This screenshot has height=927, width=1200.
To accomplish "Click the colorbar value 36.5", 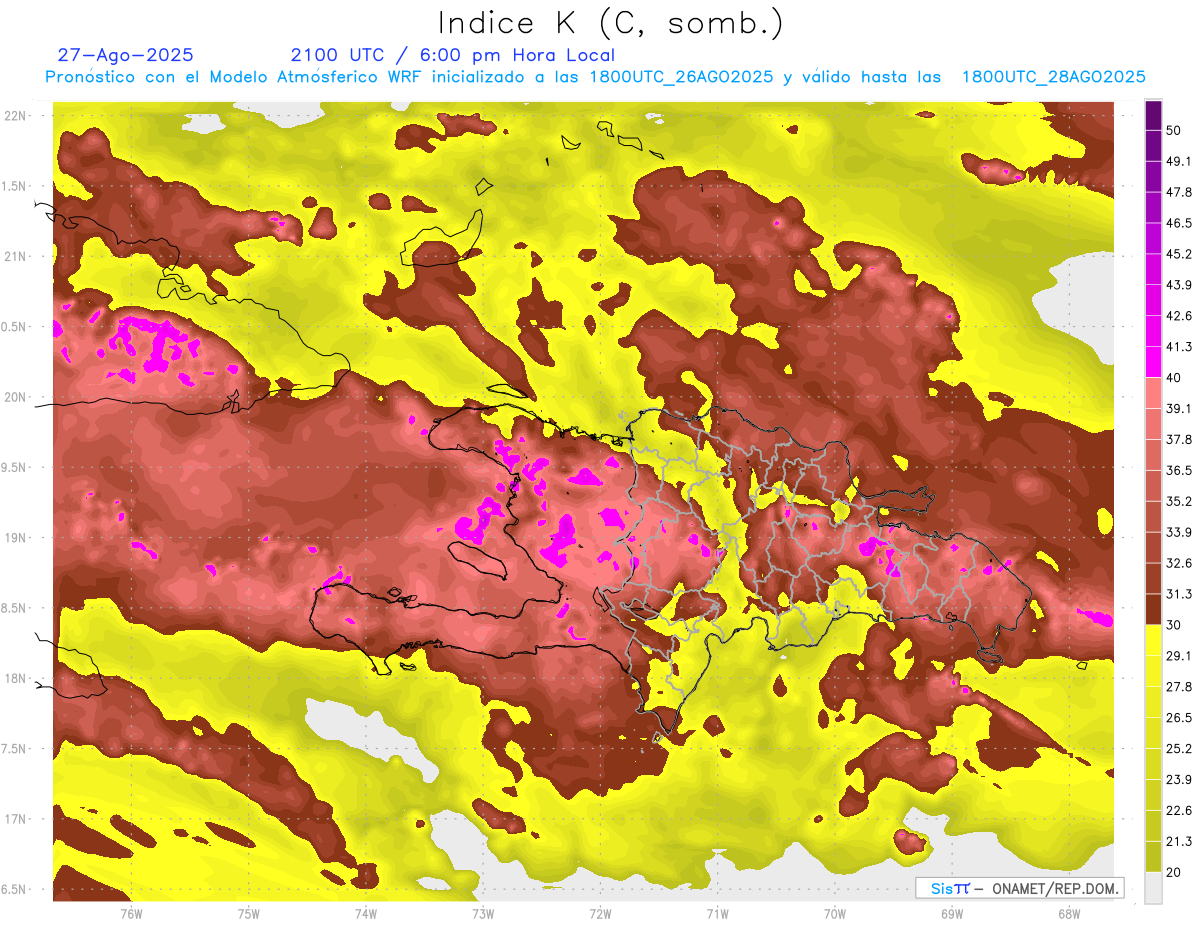I will pyautogui.click(x=1178, y=470).
